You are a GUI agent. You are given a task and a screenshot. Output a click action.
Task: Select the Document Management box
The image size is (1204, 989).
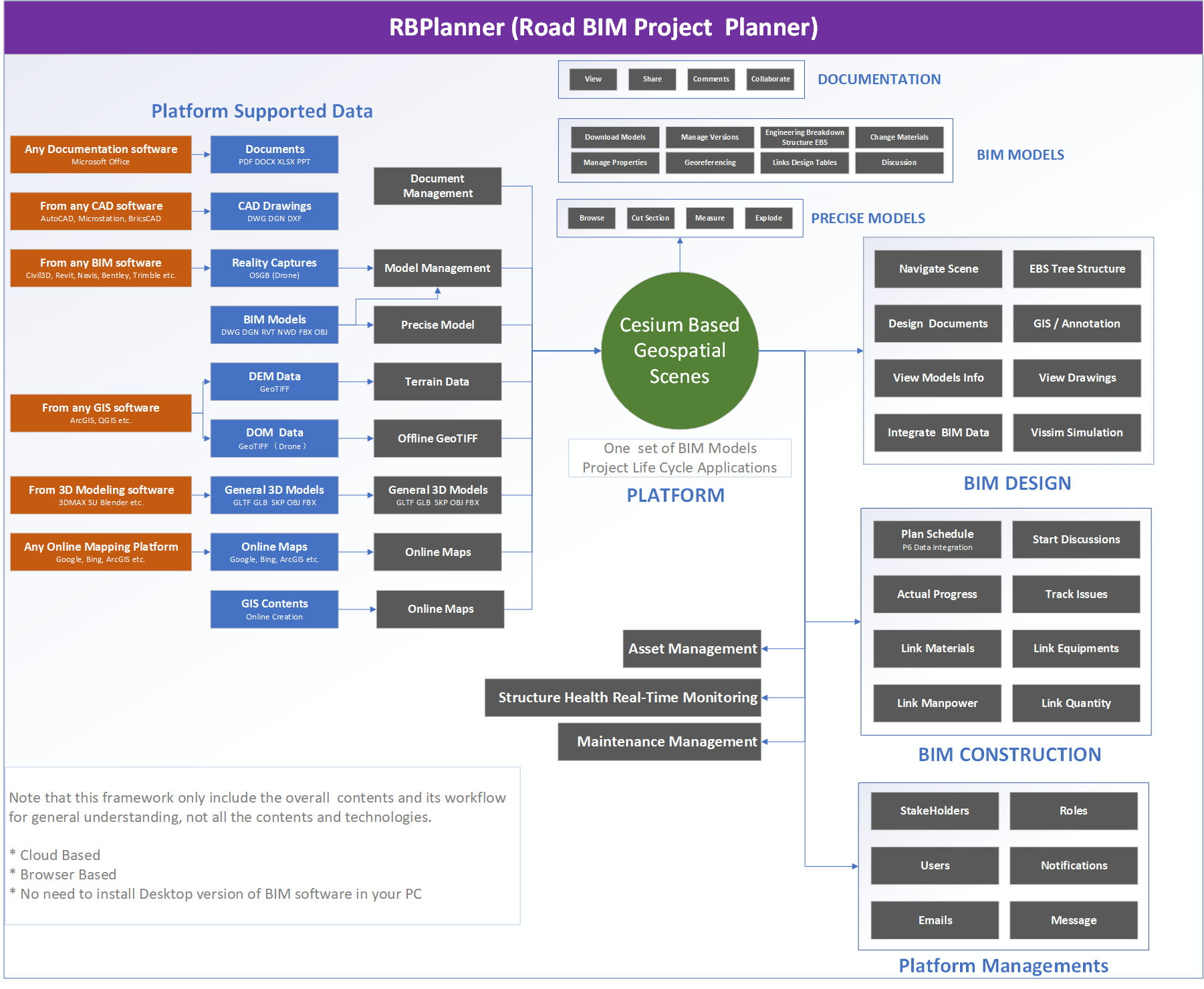[x=437, y=186]
